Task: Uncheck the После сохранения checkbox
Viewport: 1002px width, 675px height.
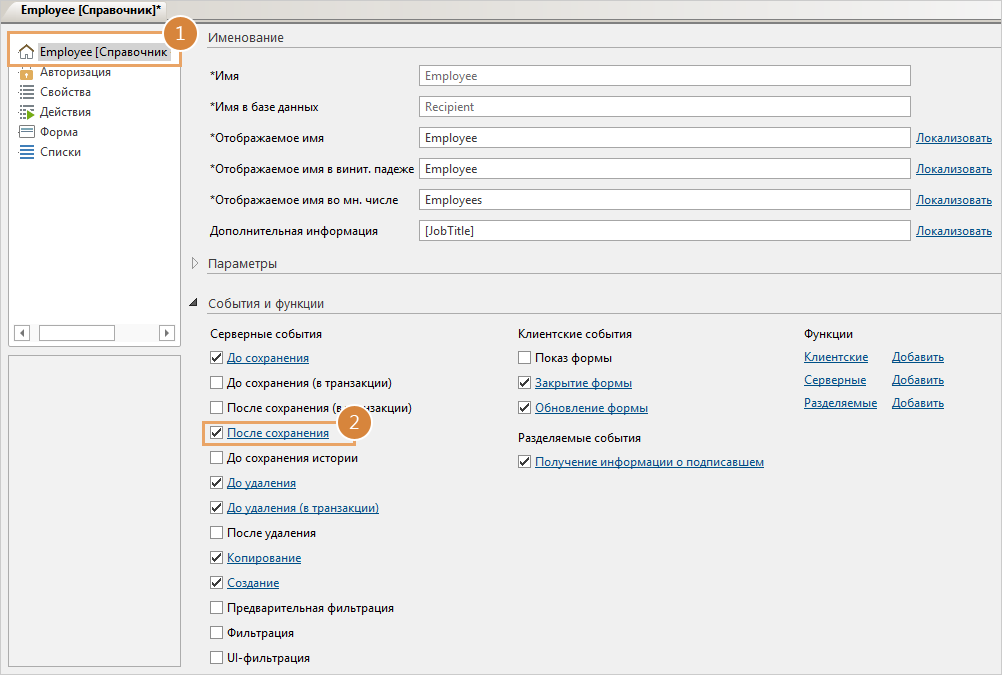Action: pos(216,433)
